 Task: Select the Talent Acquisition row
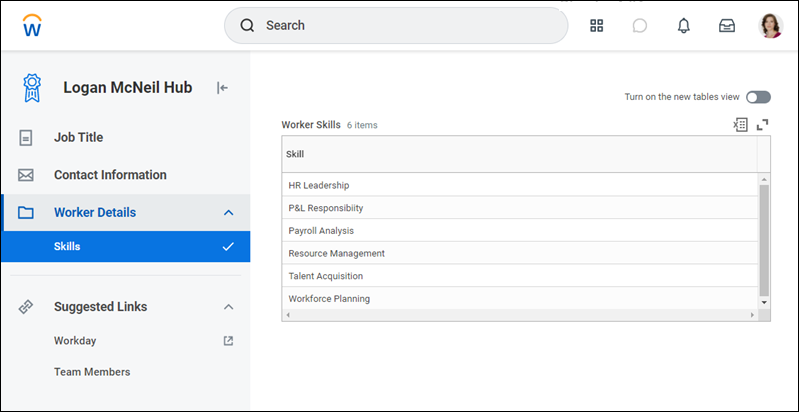520,276
